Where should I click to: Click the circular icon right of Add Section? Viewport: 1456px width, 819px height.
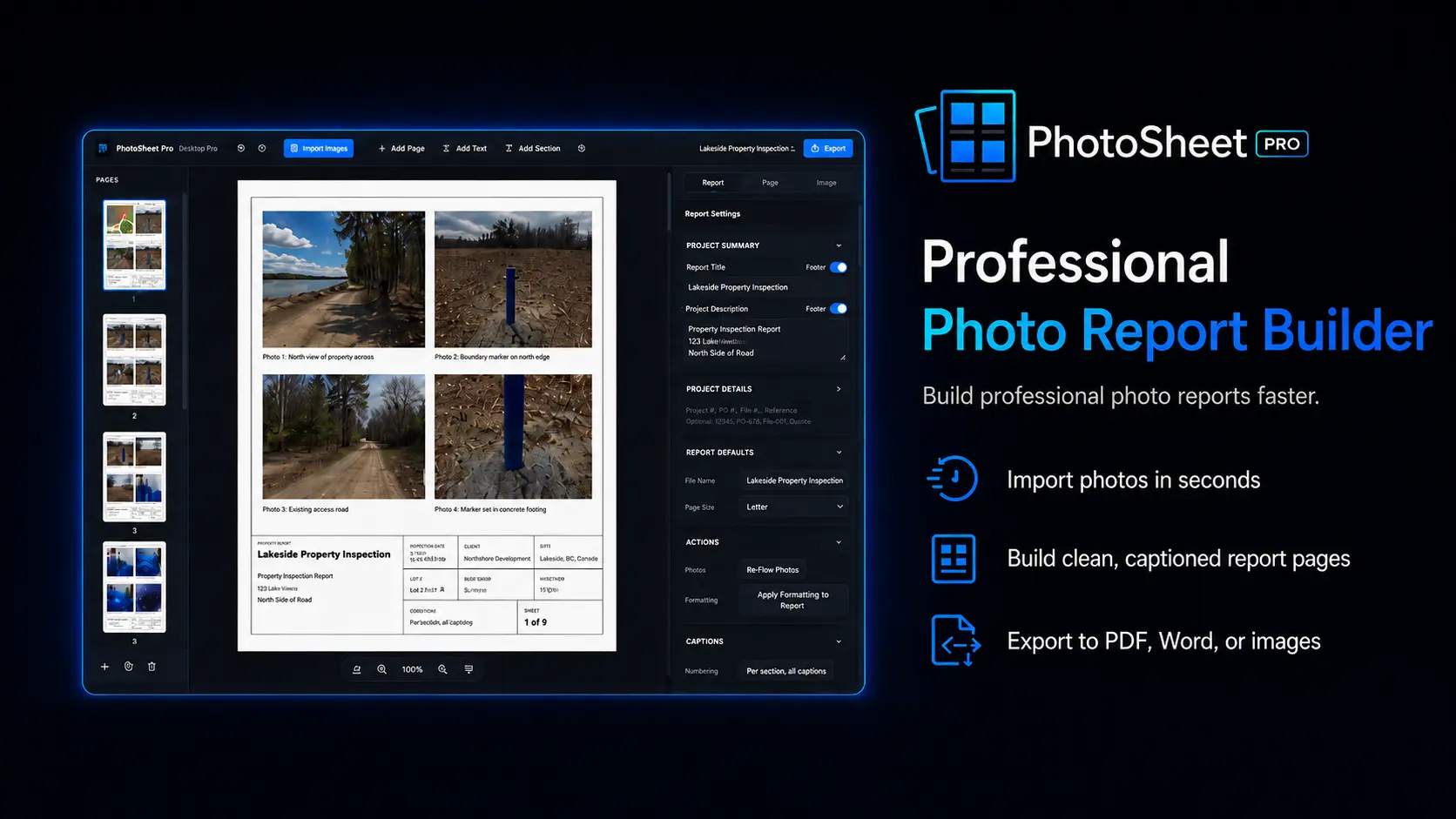[x=582, y=148]
